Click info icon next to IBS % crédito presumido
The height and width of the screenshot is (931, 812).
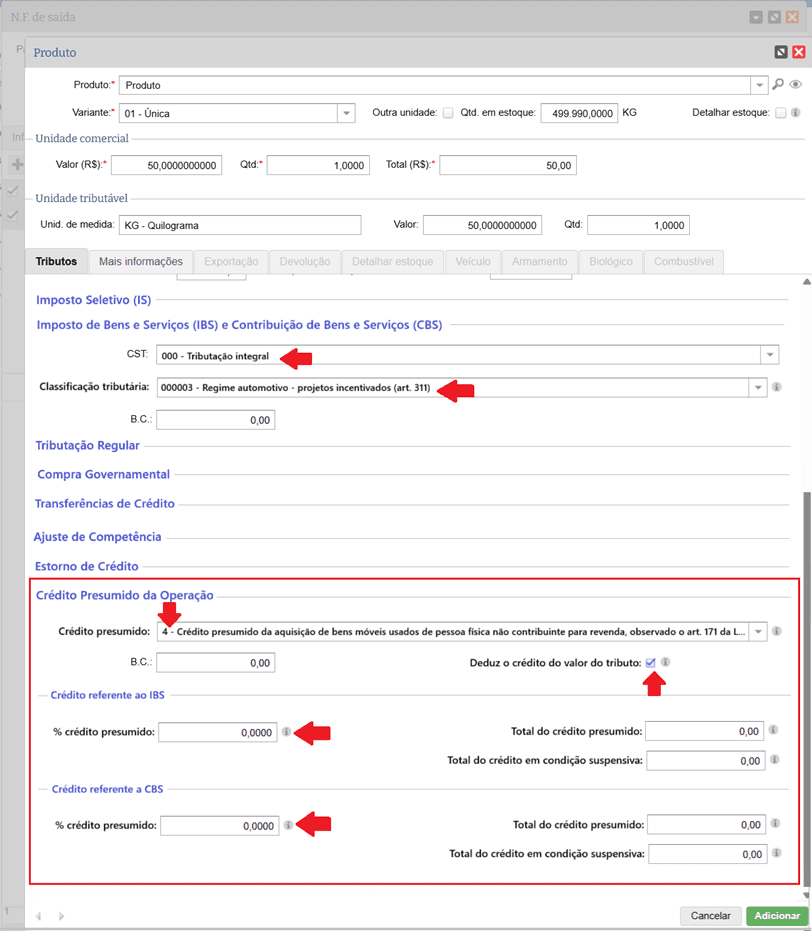point(286,732)
